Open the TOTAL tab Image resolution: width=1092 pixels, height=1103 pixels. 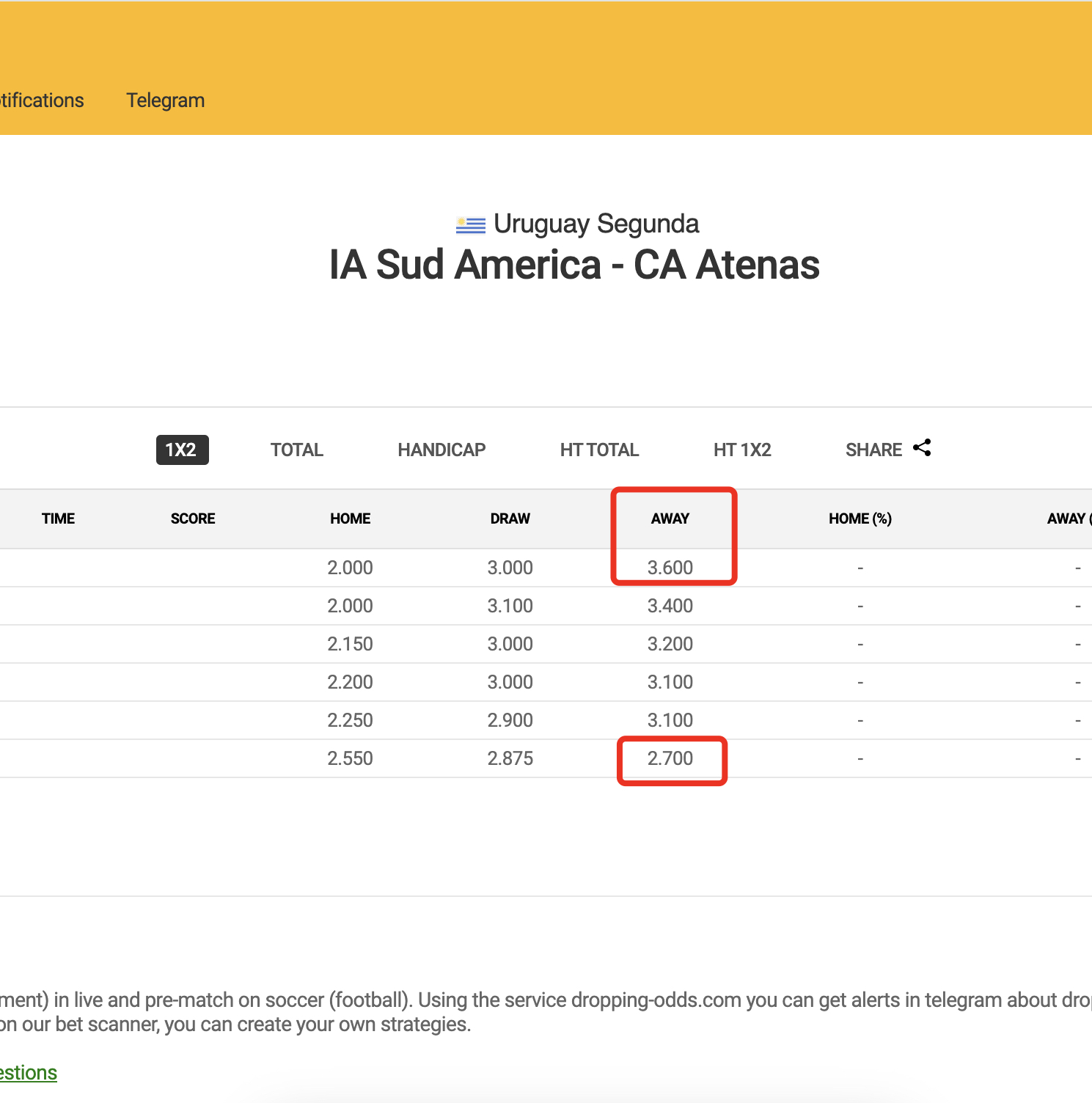click(297, 450)
